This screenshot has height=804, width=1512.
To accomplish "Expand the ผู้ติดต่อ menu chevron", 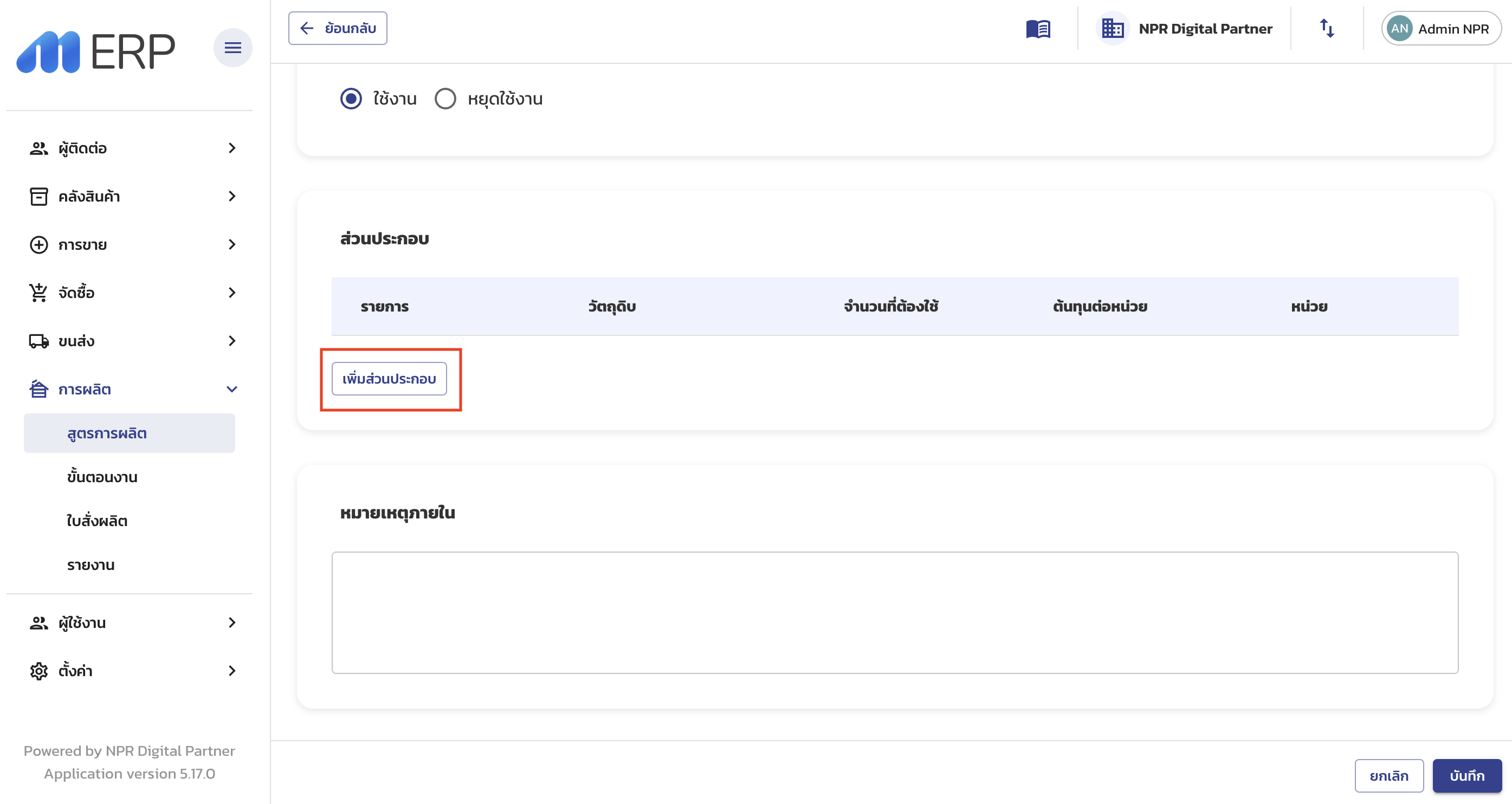I will click(x=232, y=148).
